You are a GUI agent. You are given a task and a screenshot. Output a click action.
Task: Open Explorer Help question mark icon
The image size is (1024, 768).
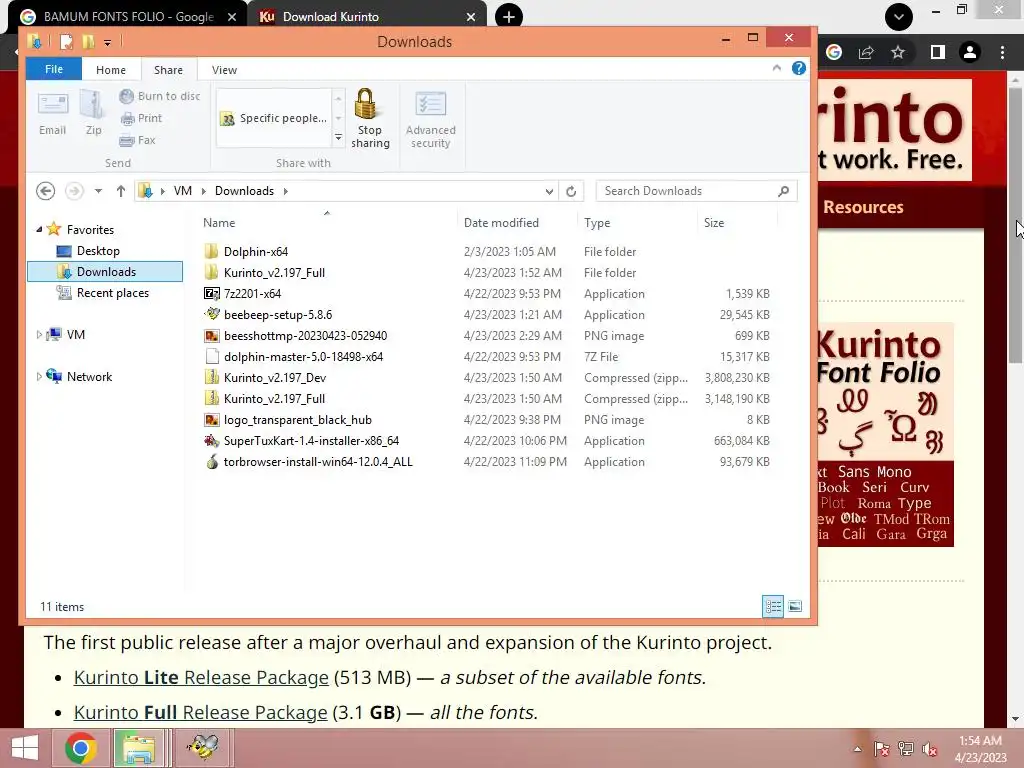point(798,69)
